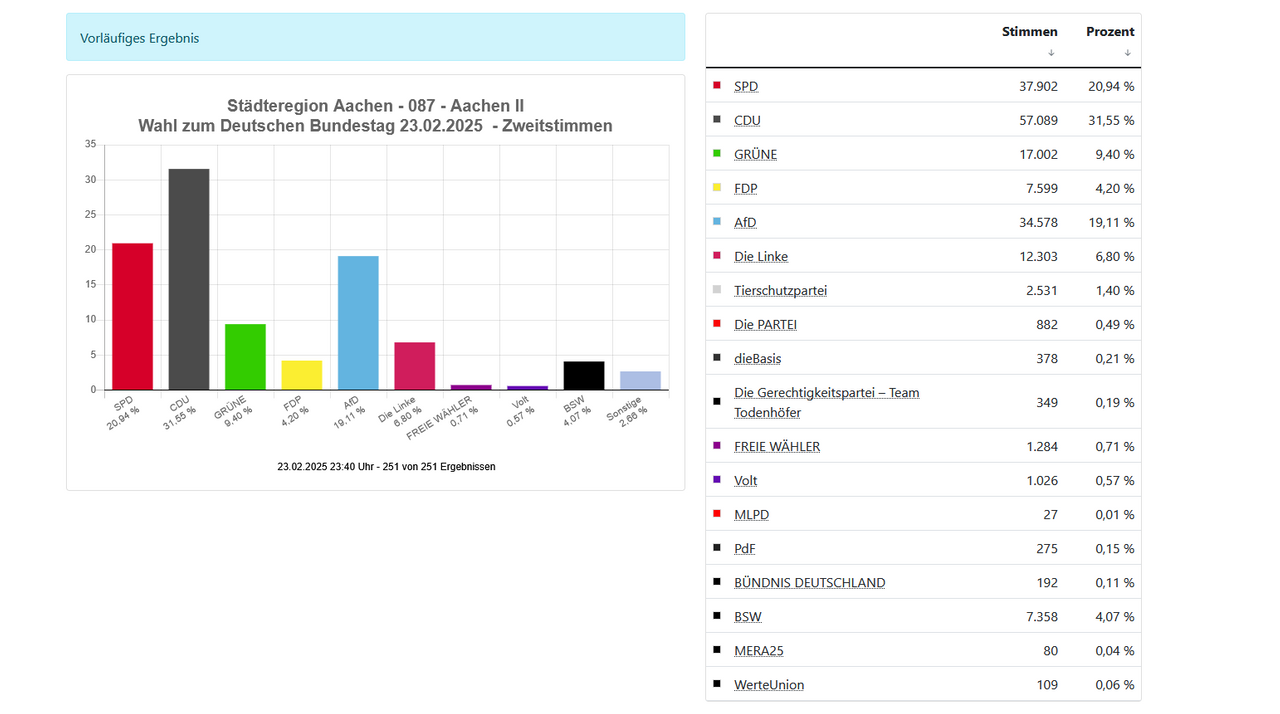Click CDU percentage 31,55 %

[1111, 121]
